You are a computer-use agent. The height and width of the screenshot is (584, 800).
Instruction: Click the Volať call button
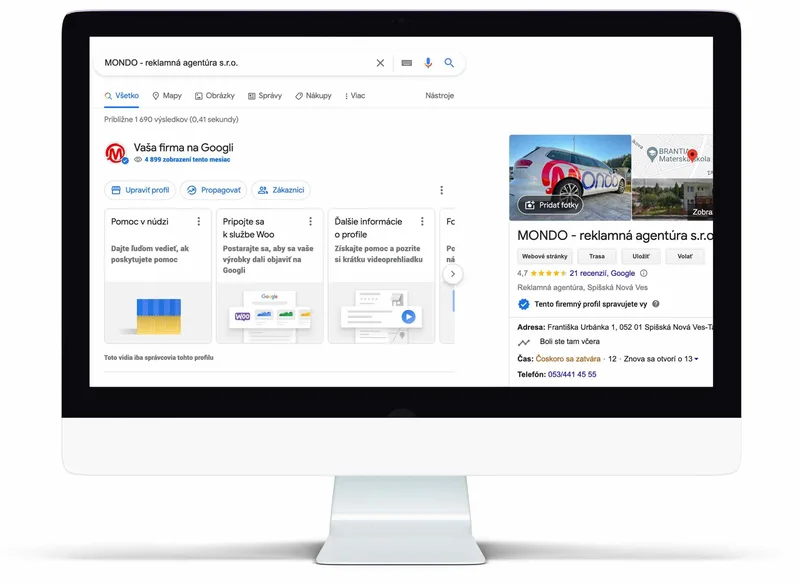(685, 257)
